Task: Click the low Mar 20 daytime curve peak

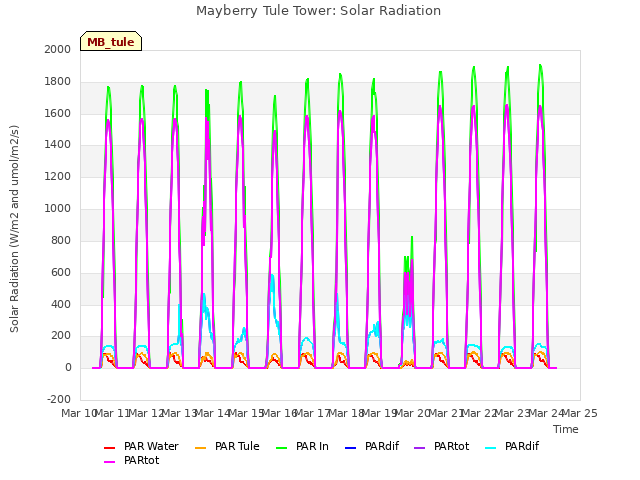Action: tap(412, 238)
